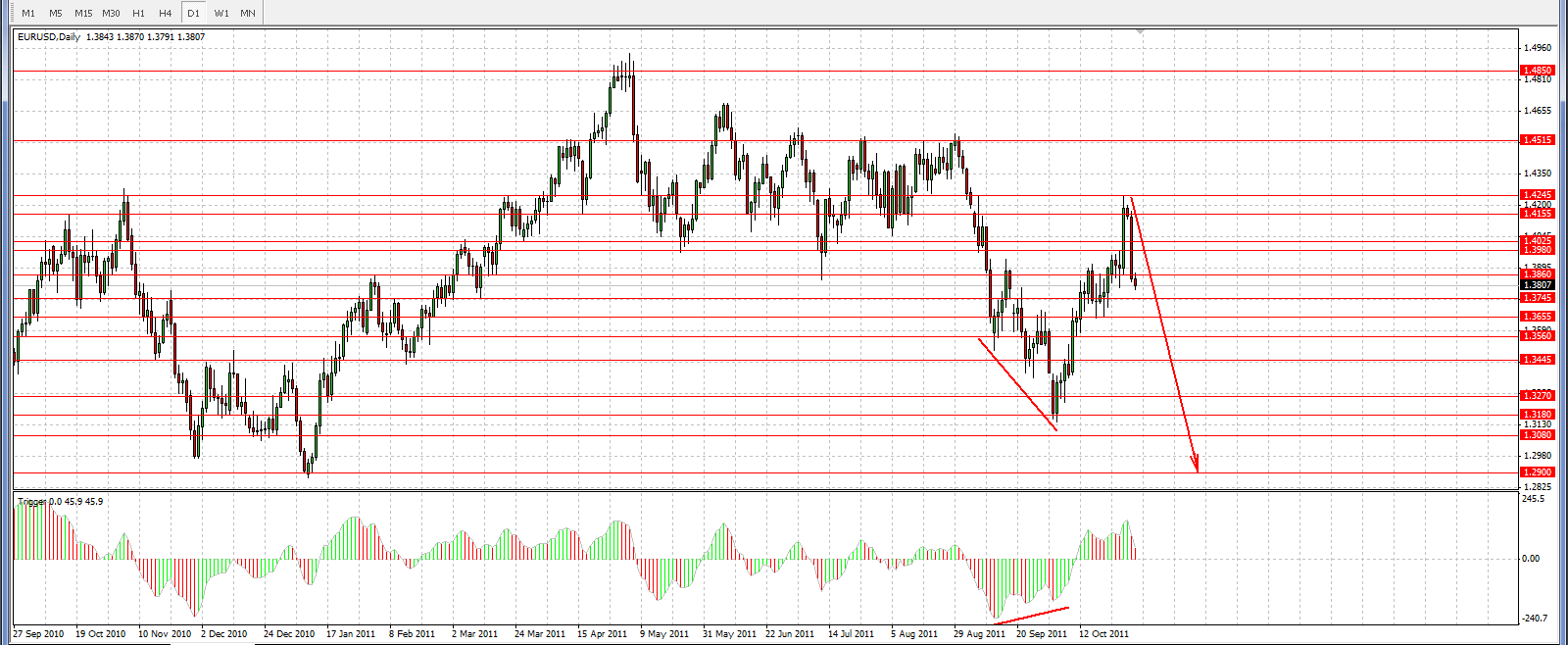Image resolution: width=1568 pixels, height=645 pixels.
Task: Click the active D1 daily timeframe button
Action: click(193, 13)
